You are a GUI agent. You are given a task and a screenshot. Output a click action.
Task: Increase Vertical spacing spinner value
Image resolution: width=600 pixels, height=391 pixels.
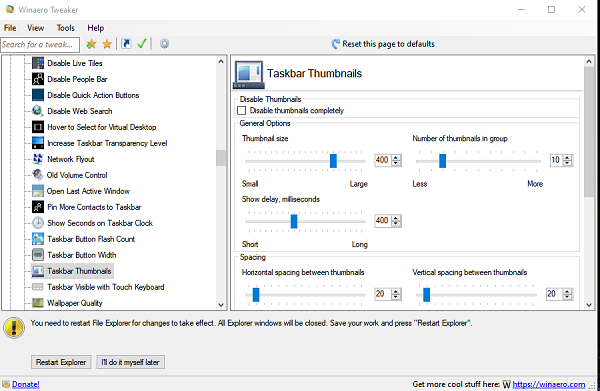(567, 291)
